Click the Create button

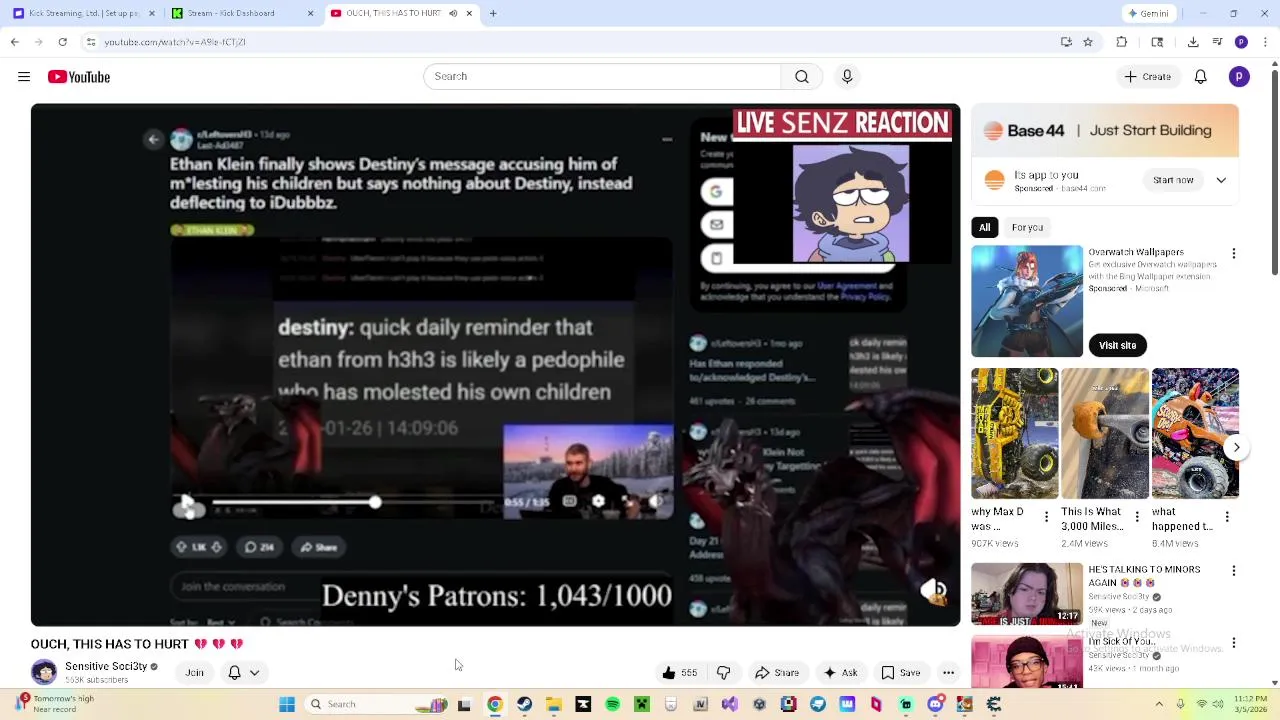[1147, 77]
